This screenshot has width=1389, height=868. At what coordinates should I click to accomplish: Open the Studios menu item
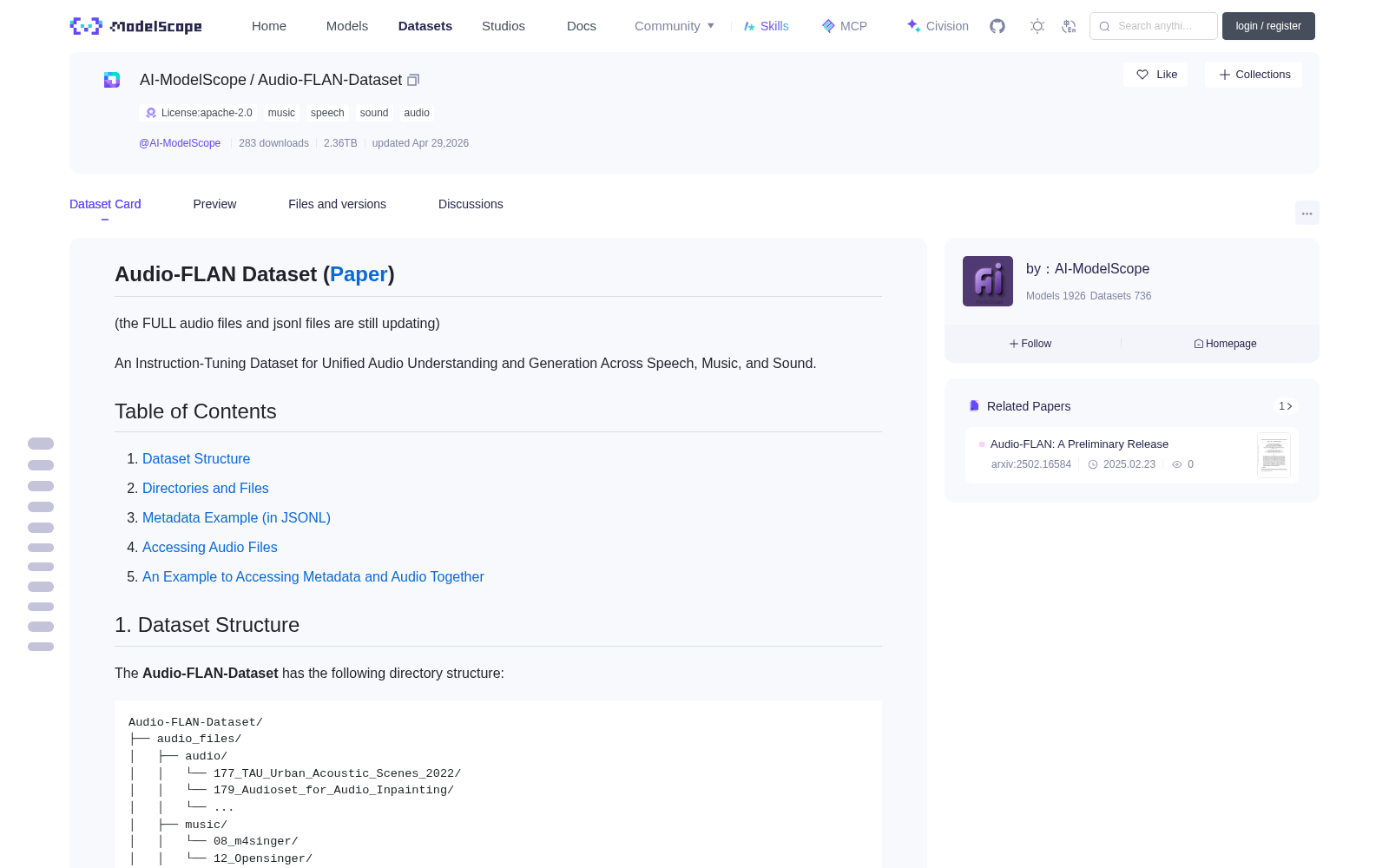pos(504,26)
